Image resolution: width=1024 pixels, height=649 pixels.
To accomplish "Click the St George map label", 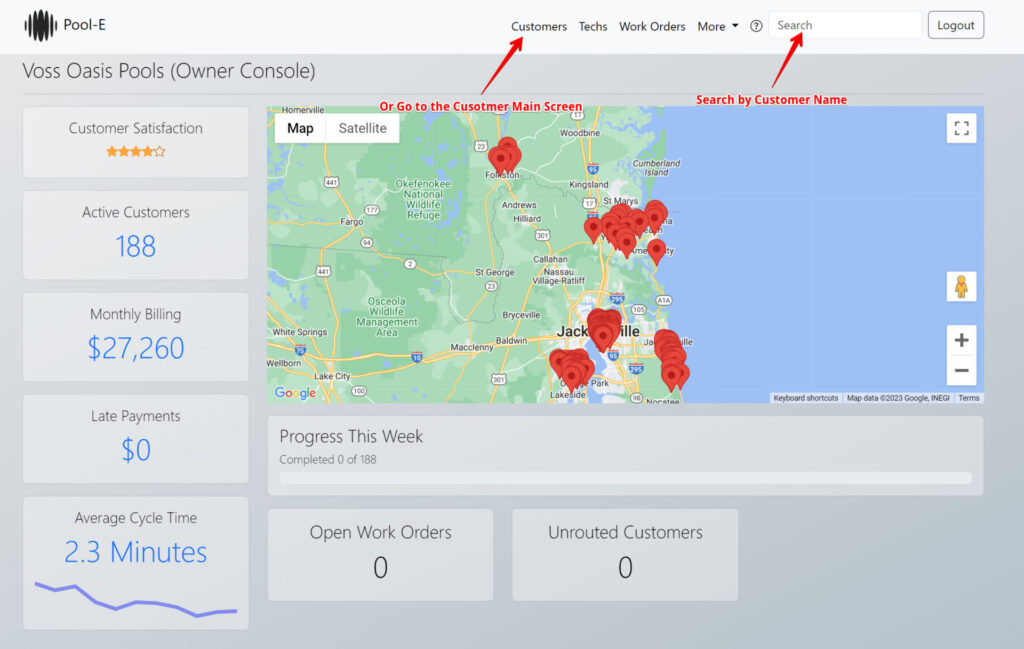I will (494, 272).
